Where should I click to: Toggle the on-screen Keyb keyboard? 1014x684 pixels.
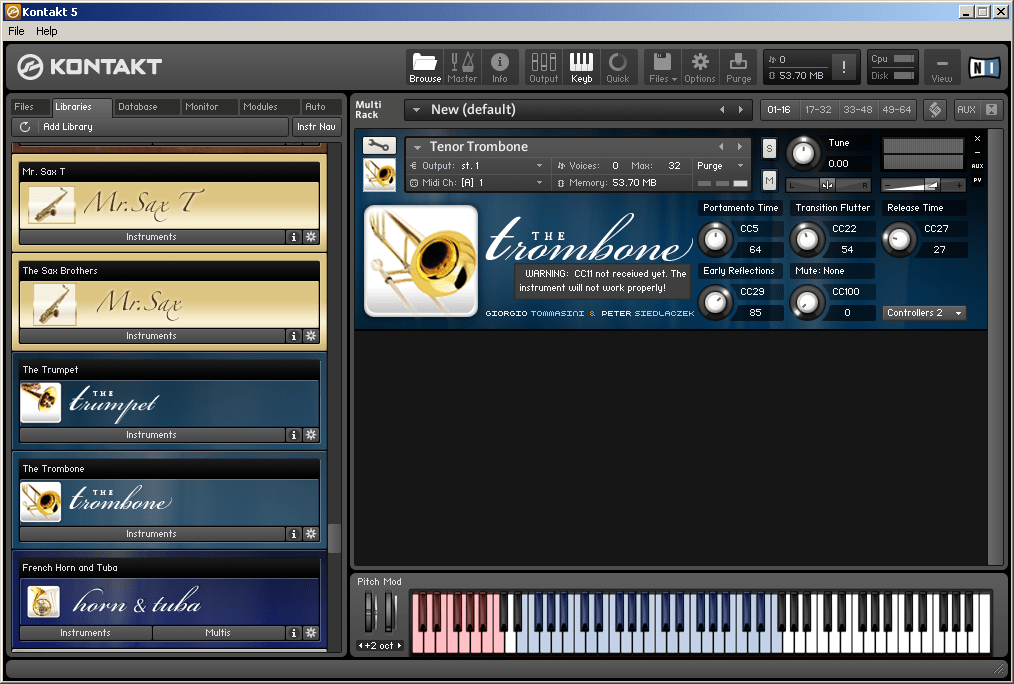(581, 67)
